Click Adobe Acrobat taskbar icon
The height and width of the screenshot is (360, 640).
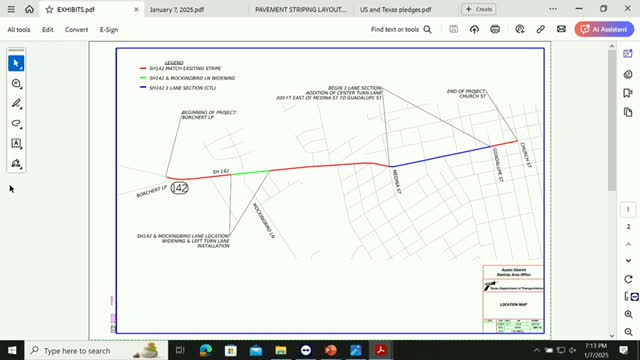click(380, 350)
